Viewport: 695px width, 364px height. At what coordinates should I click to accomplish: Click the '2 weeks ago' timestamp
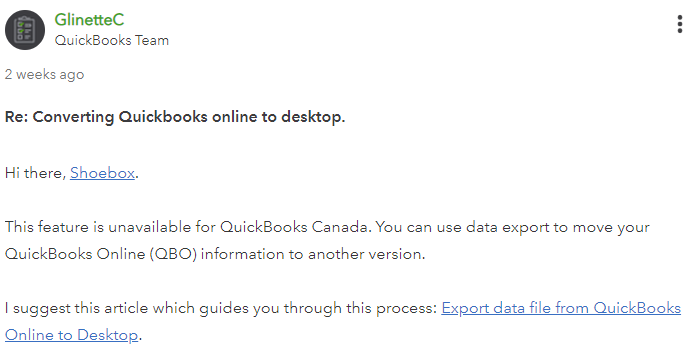point(44,74)
